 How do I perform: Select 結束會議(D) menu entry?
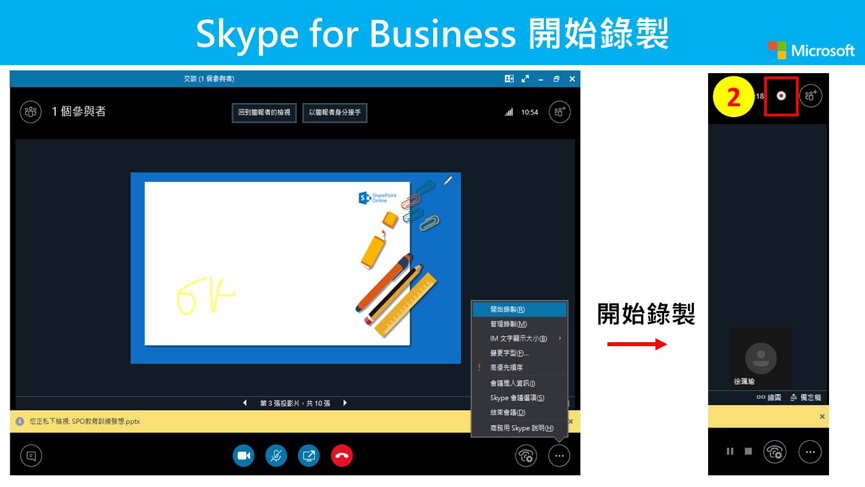519,412
